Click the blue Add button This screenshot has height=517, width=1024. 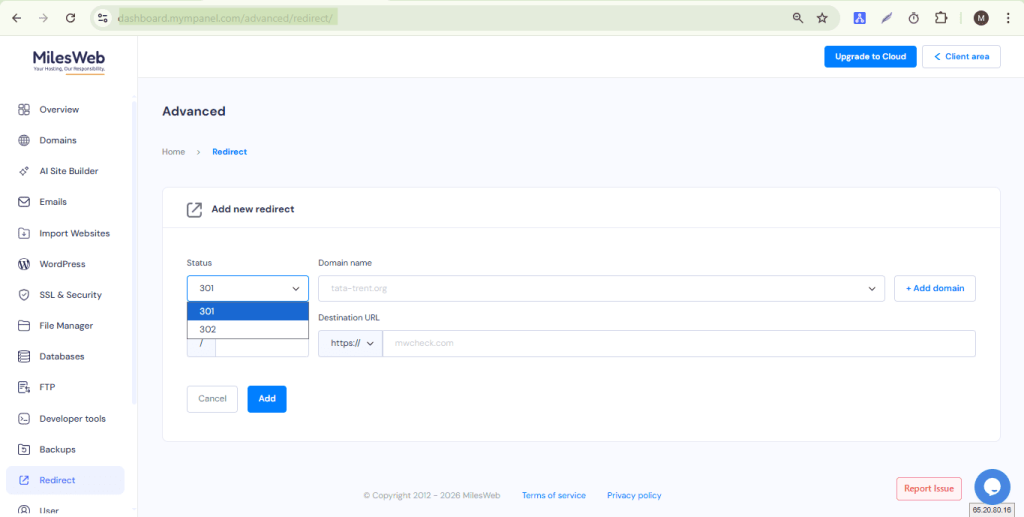266,399
